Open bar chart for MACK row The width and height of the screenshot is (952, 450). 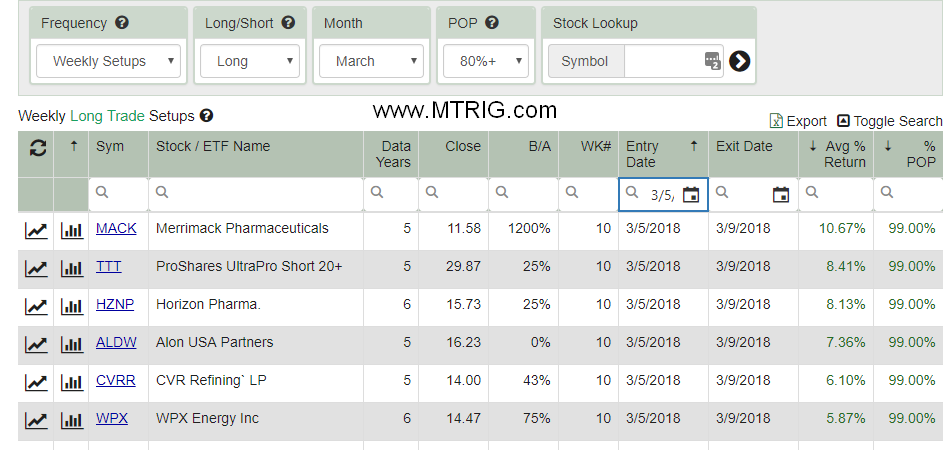[x=72, y=231]
